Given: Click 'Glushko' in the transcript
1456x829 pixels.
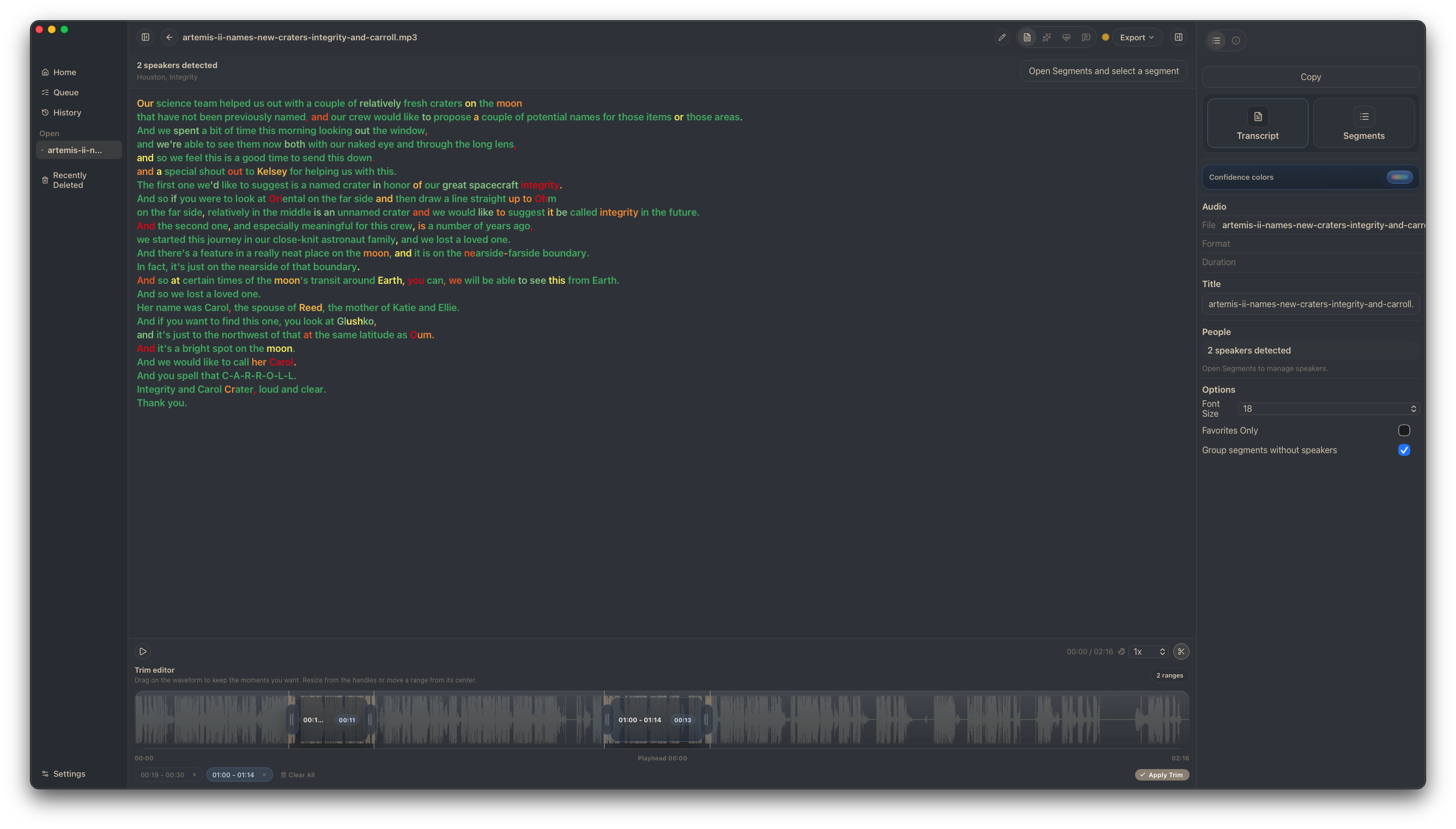Looking at the screenshot, I should point(355,321).
